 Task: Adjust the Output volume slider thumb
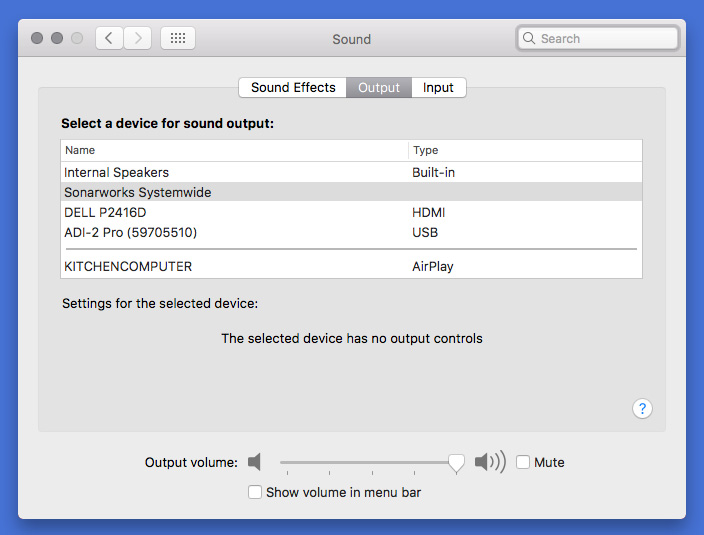[456, 463]
